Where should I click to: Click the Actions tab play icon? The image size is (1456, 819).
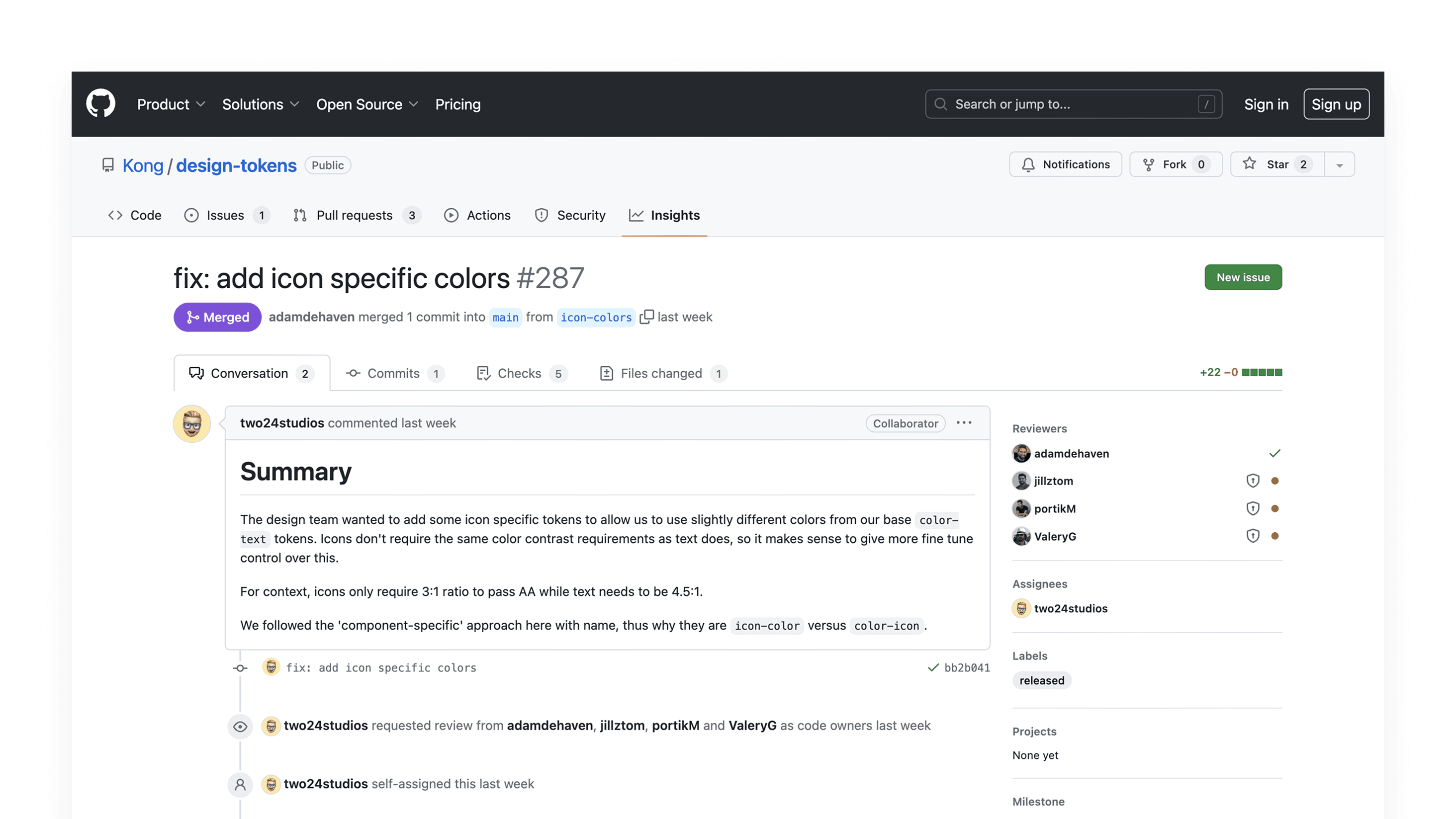[451, 215]
